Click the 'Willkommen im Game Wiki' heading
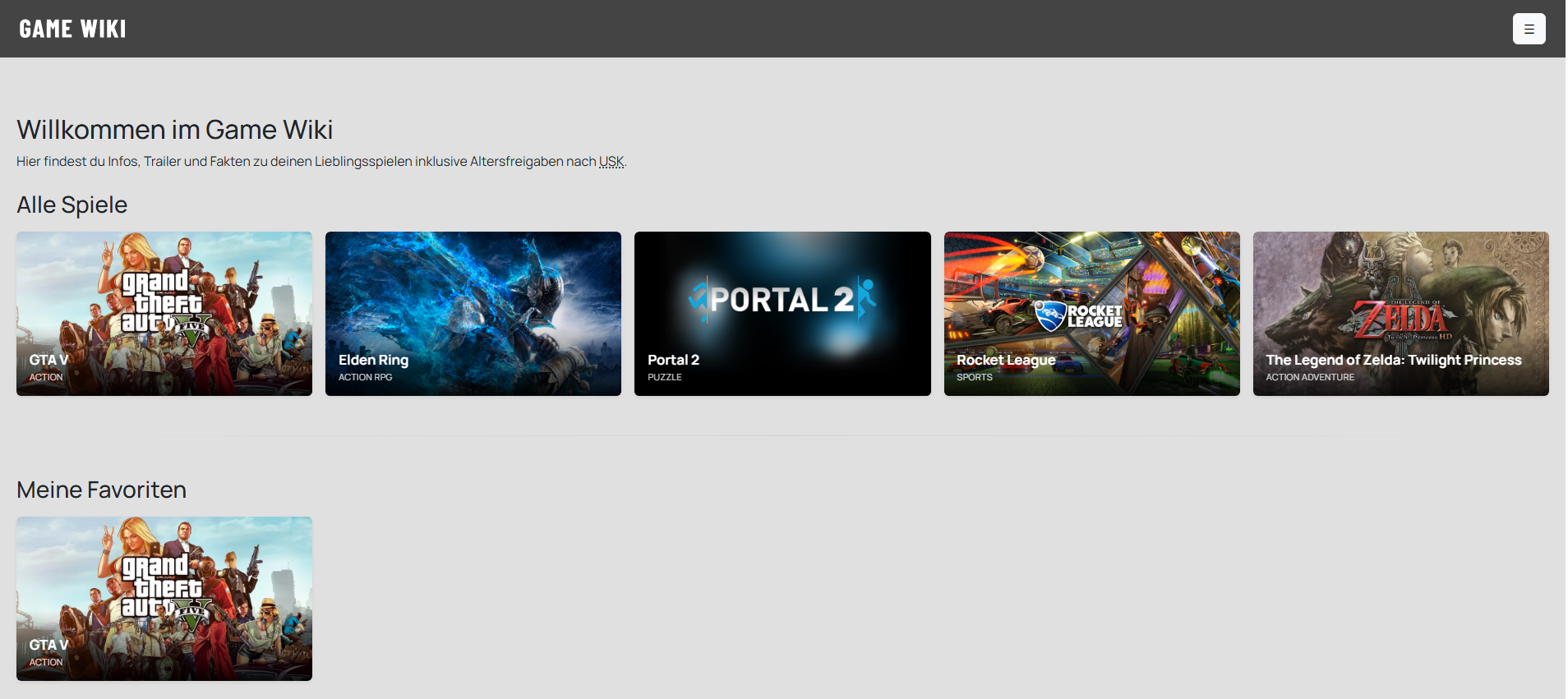 click(x=175, y=130)
